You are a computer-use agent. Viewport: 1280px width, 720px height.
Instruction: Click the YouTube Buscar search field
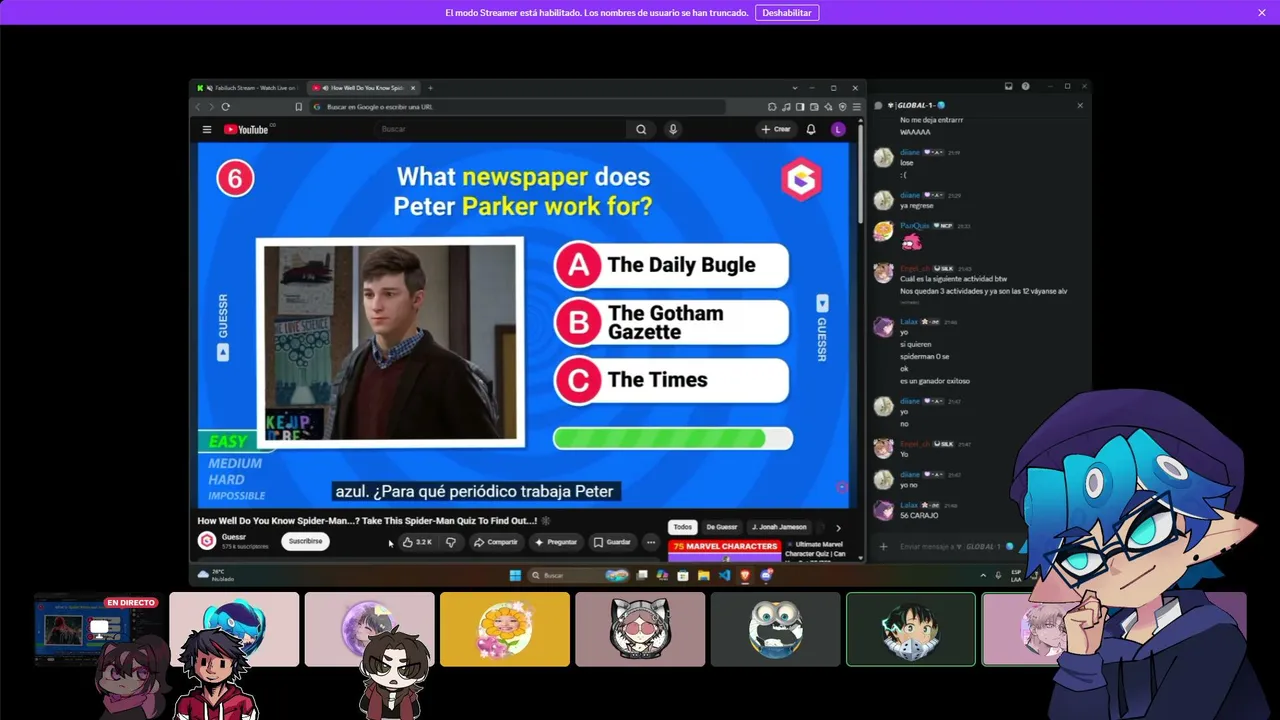coord(500,129)
